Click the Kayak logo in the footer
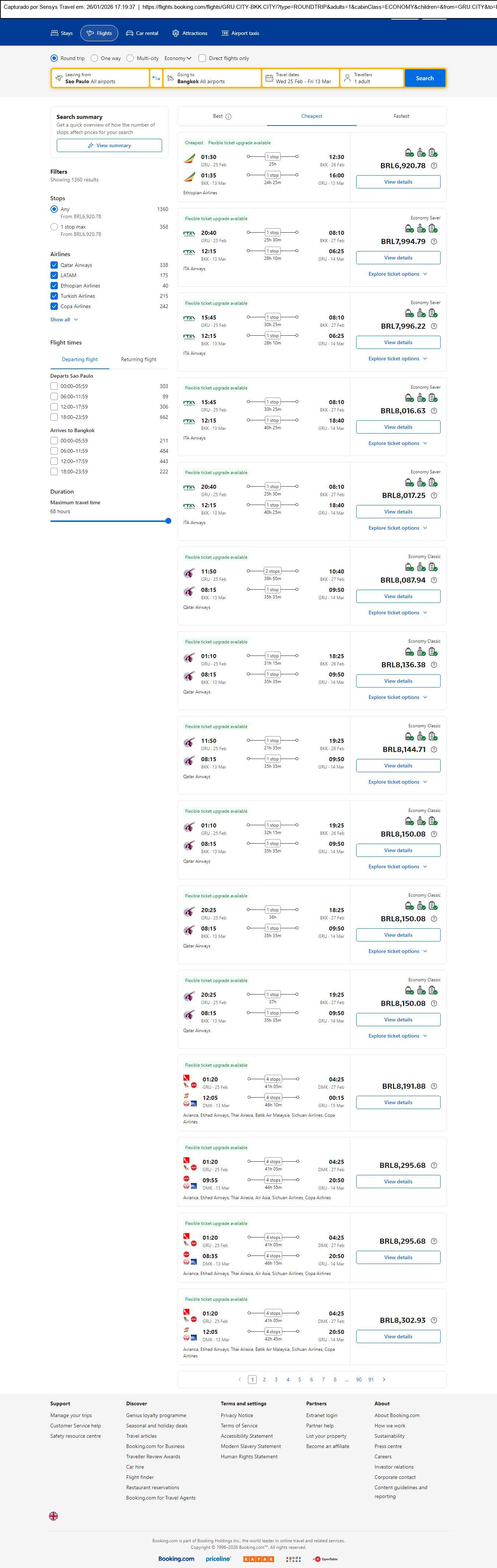 [x=258, y=1559]
